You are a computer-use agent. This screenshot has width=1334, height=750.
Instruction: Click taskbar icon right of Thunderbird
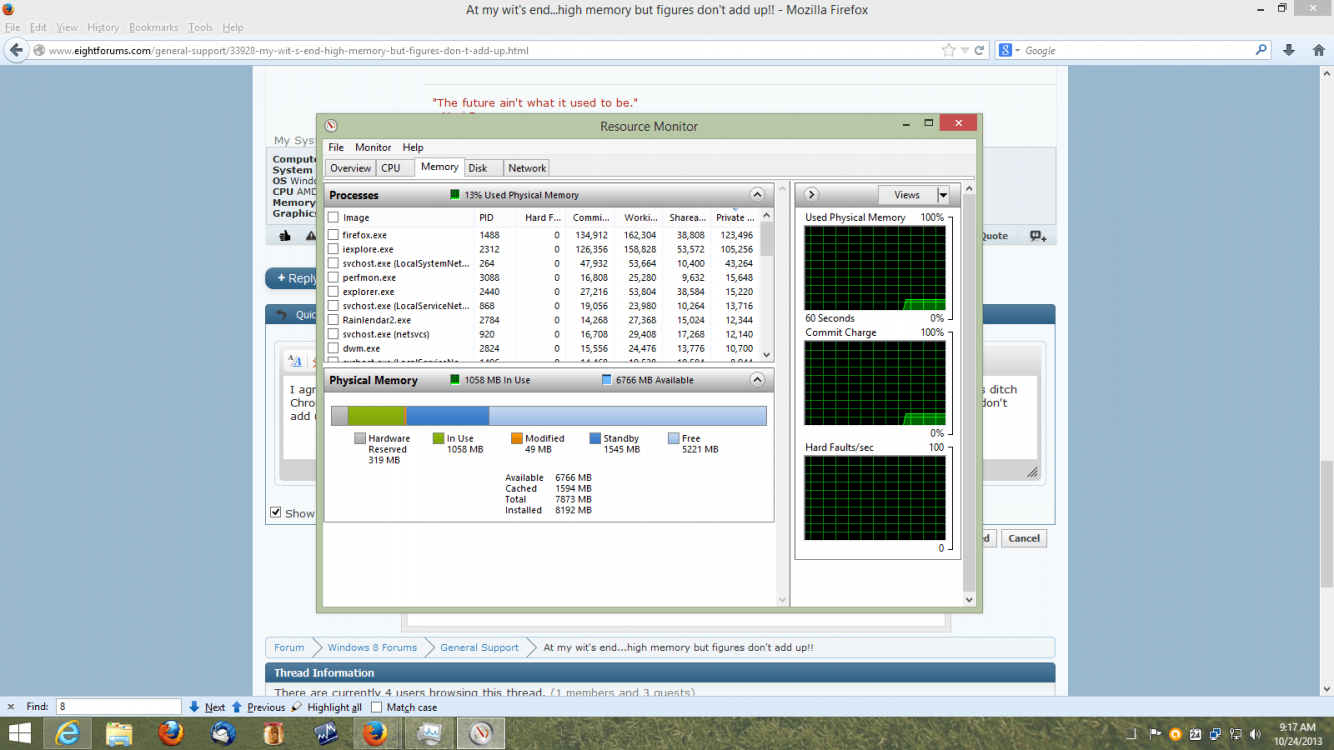click(274, 734)
